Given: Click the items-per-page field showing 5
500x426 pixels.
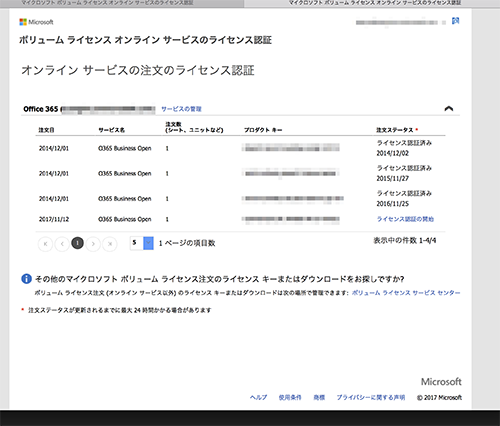Looking at the screenshot, I should pos(137,243).
